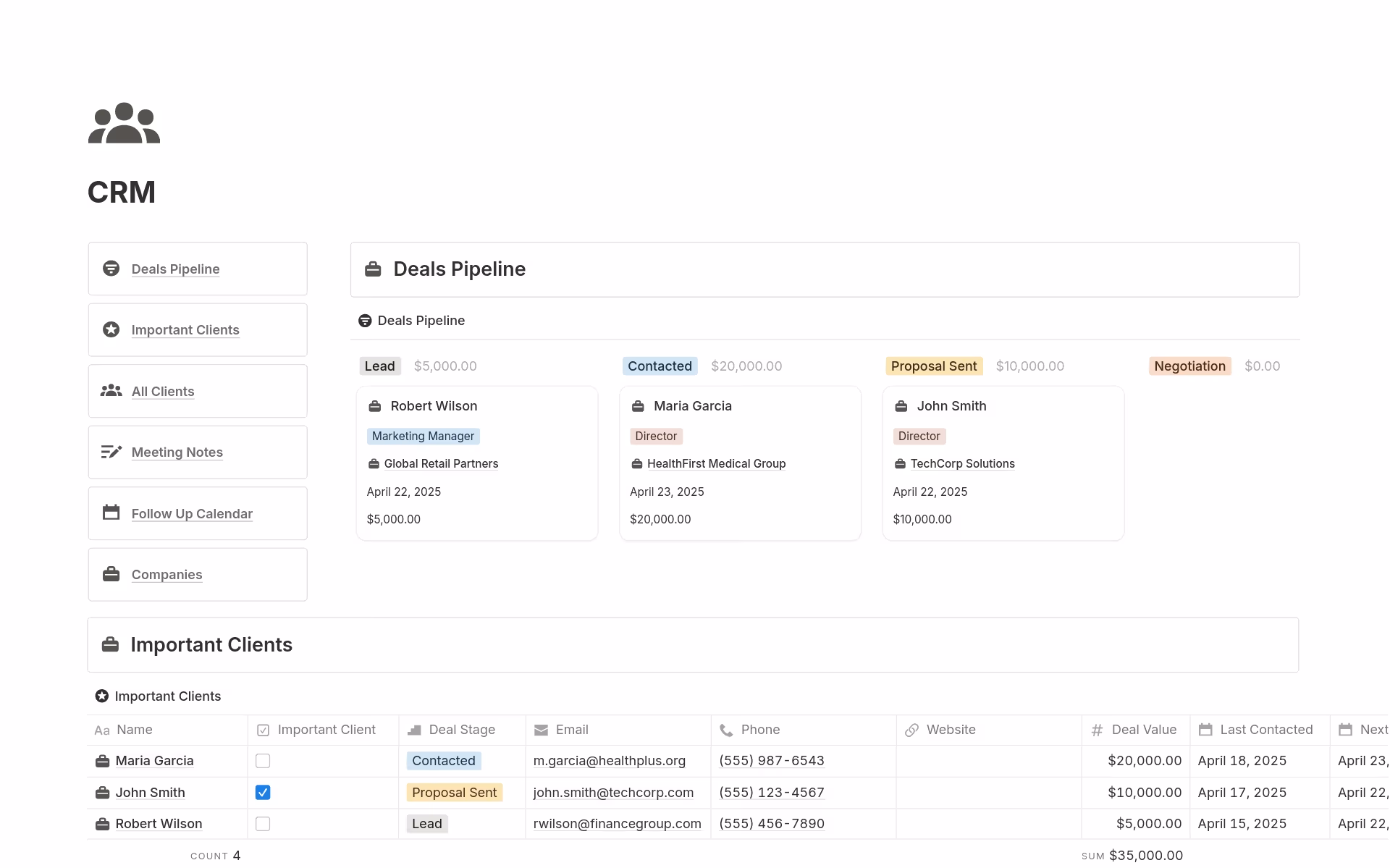
Task: Open the HealthFirst Medical Group company link
Action: tap(715, 464)
